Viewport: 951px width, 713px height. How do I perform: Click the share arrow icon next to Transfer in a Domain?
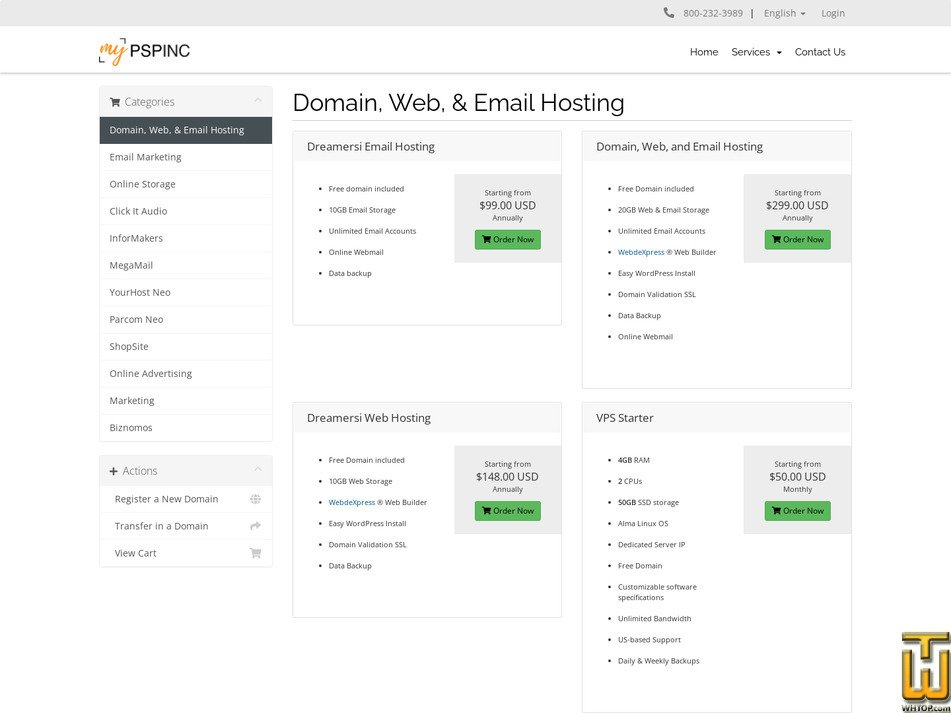tap(255, 526)
